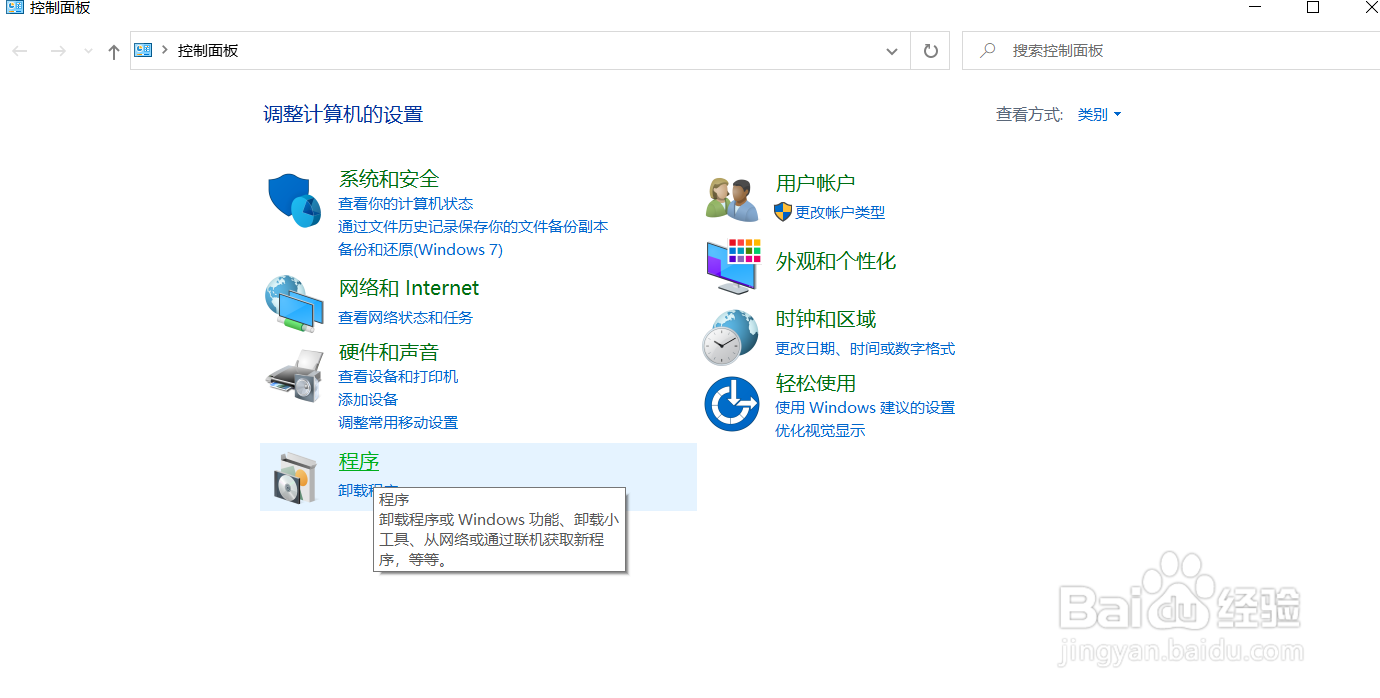This screenshot has height=698, width=1380.
Task: Open the Clock and Region globe icon
Action: (730, 336)
